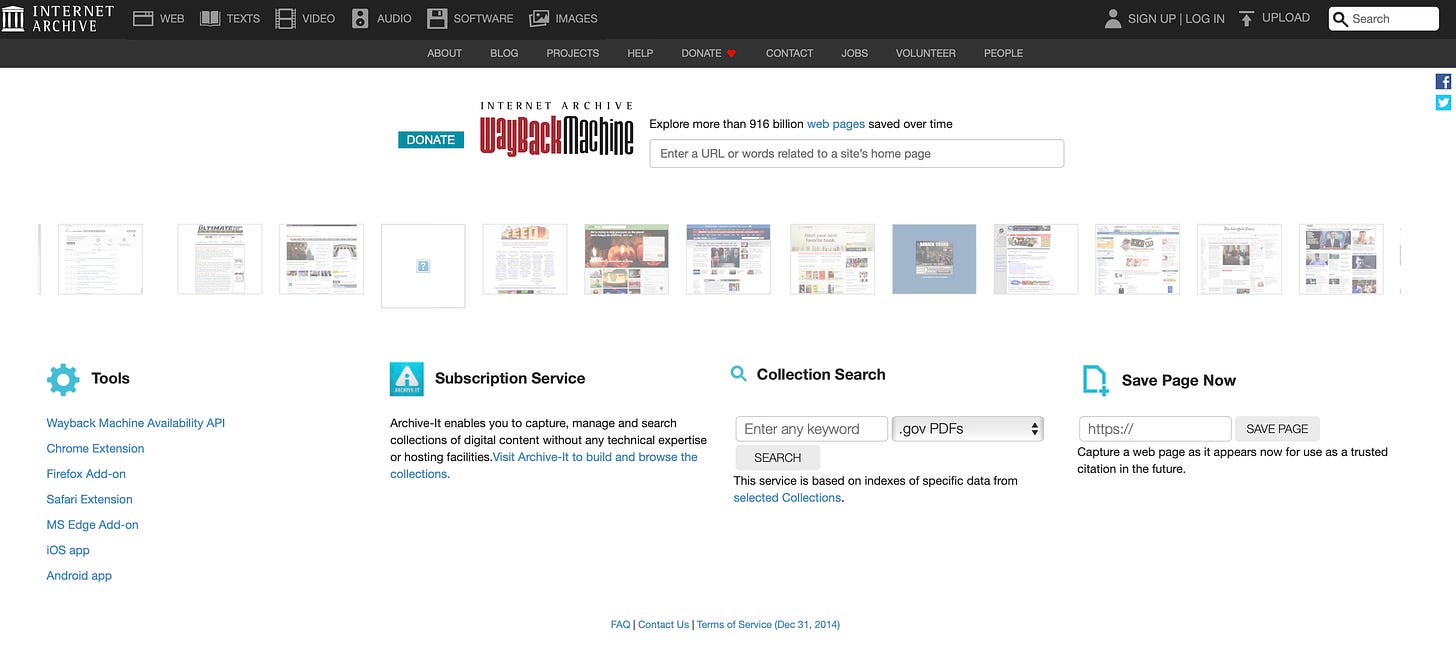Click the LOG IN link
The image size is (1456, 645).
pyautogui.click(x=1205, y=19)
